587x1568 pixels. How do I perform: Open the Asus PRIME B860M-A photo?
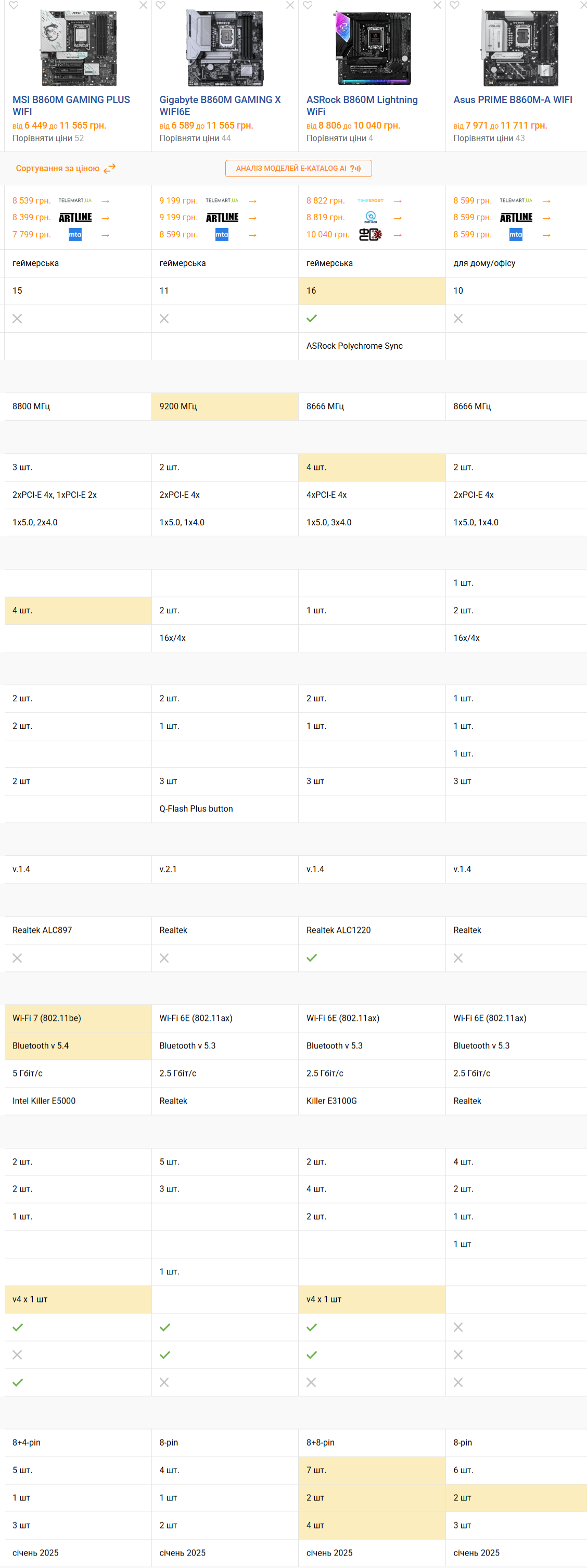[519, 48]
